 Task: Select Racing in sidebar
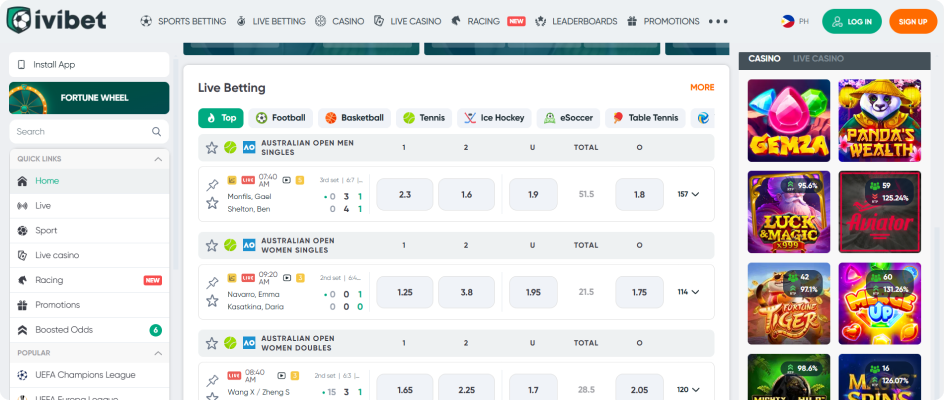pyautogui.click(x=89, y=280)
